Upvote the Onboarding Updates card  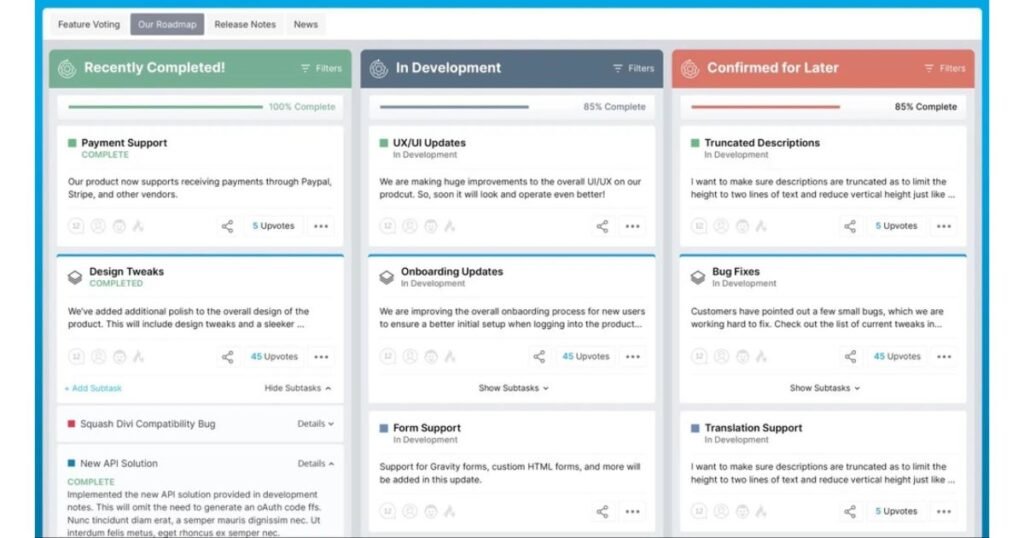coord(586,356)
